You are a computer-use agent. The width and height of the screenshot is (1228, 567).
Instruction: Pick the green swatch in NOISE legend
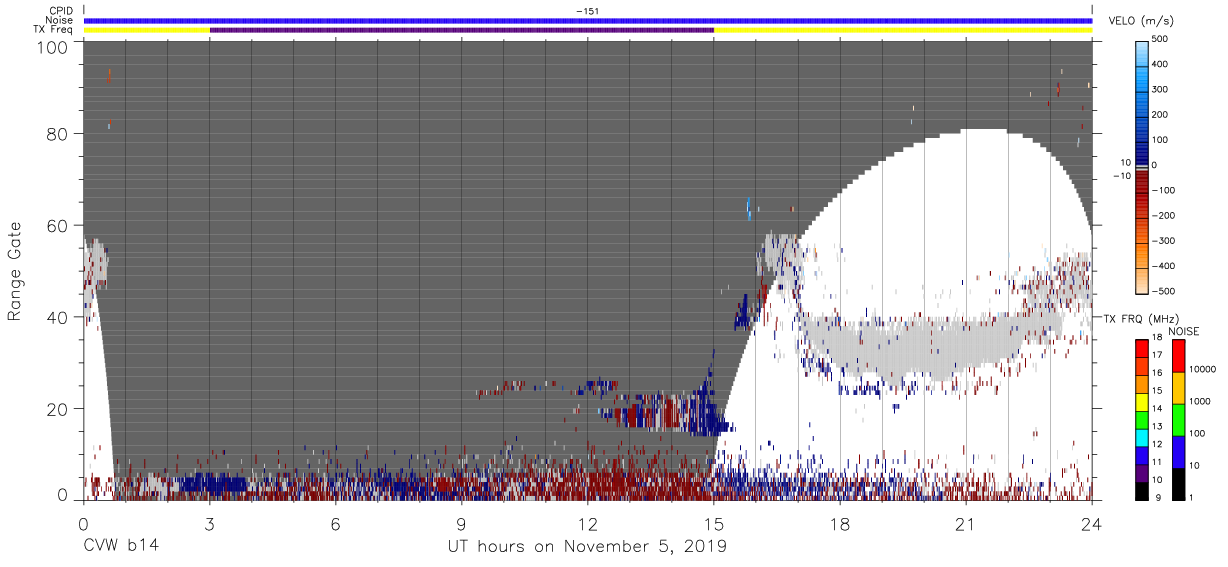click(x=1177, y=420)
